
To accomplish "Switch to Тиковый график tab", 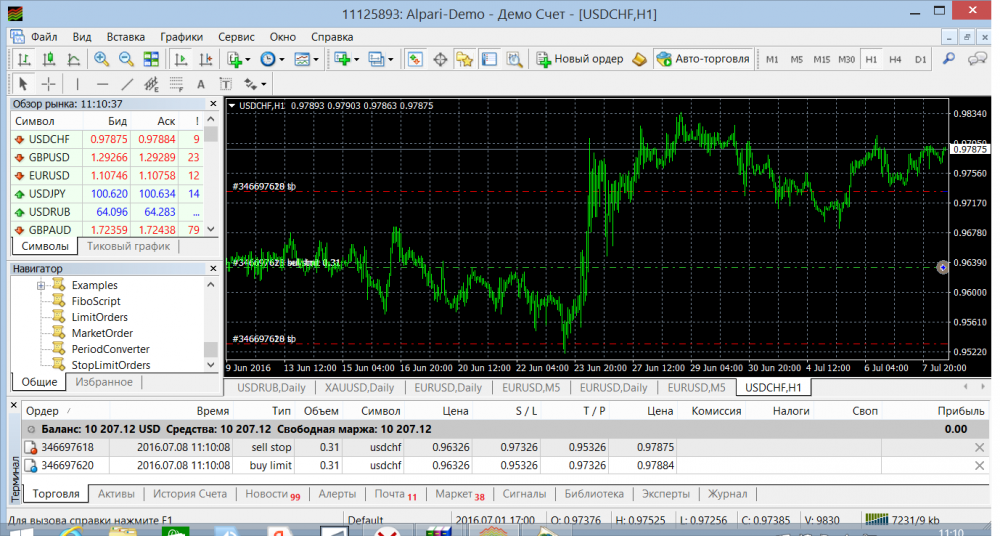I will [x=128, y=246].
